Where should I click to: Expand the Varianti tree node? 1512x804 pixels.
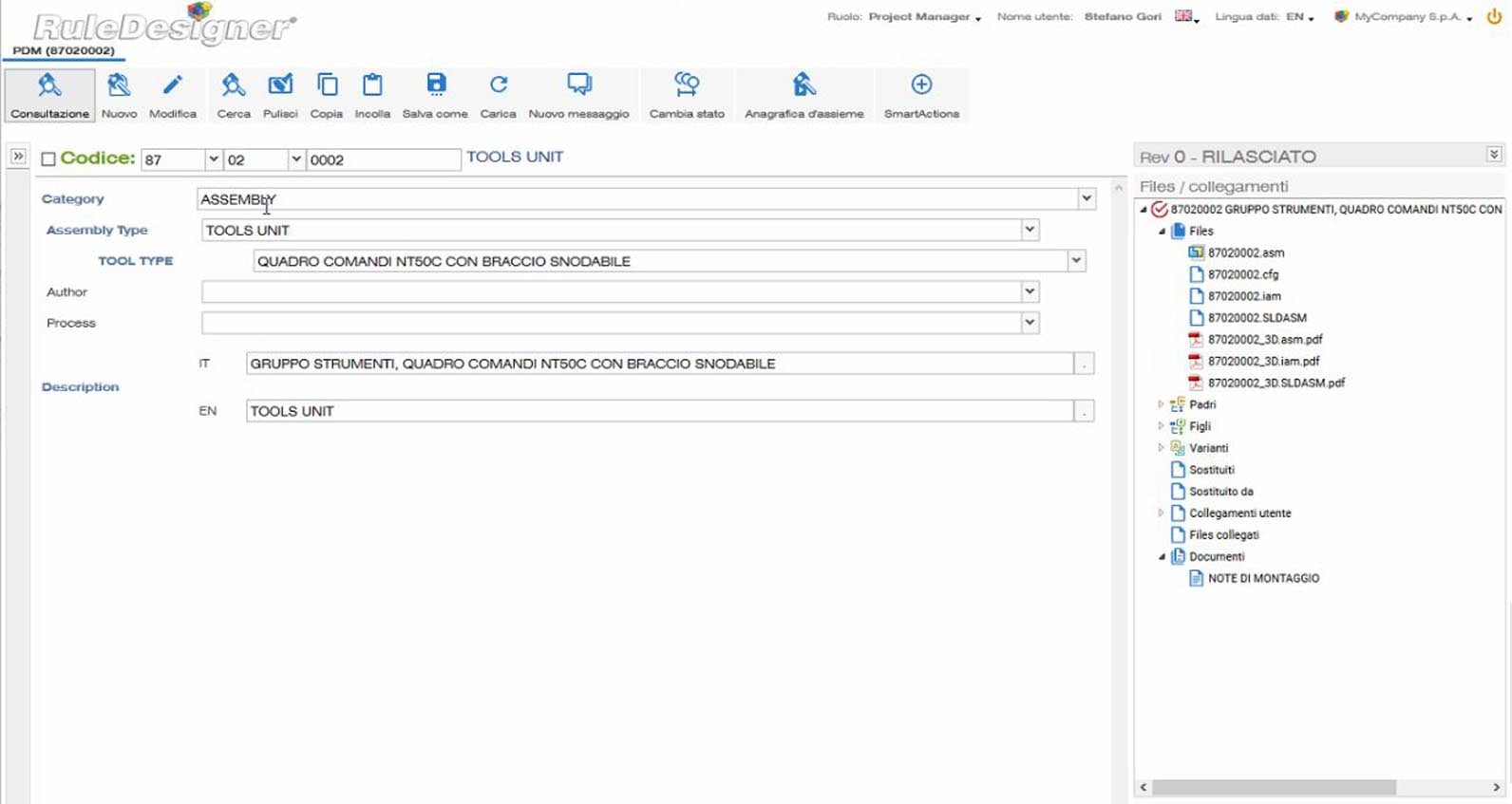point(1161,448)
